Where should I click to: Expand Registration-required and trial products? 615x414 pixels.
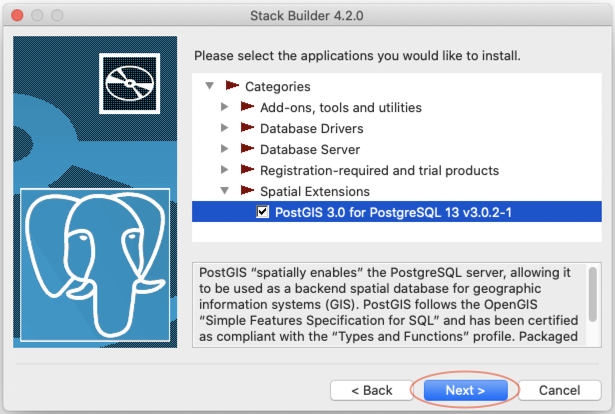[x=224, y=170]
